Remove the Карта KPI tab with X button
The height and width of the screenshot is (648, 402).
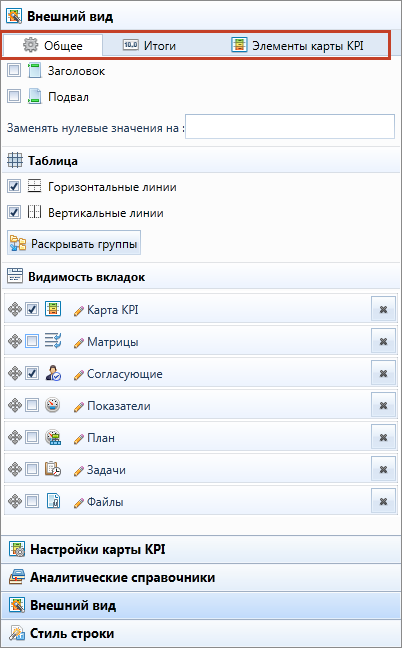pyautogui.click(x=383, y=309)
